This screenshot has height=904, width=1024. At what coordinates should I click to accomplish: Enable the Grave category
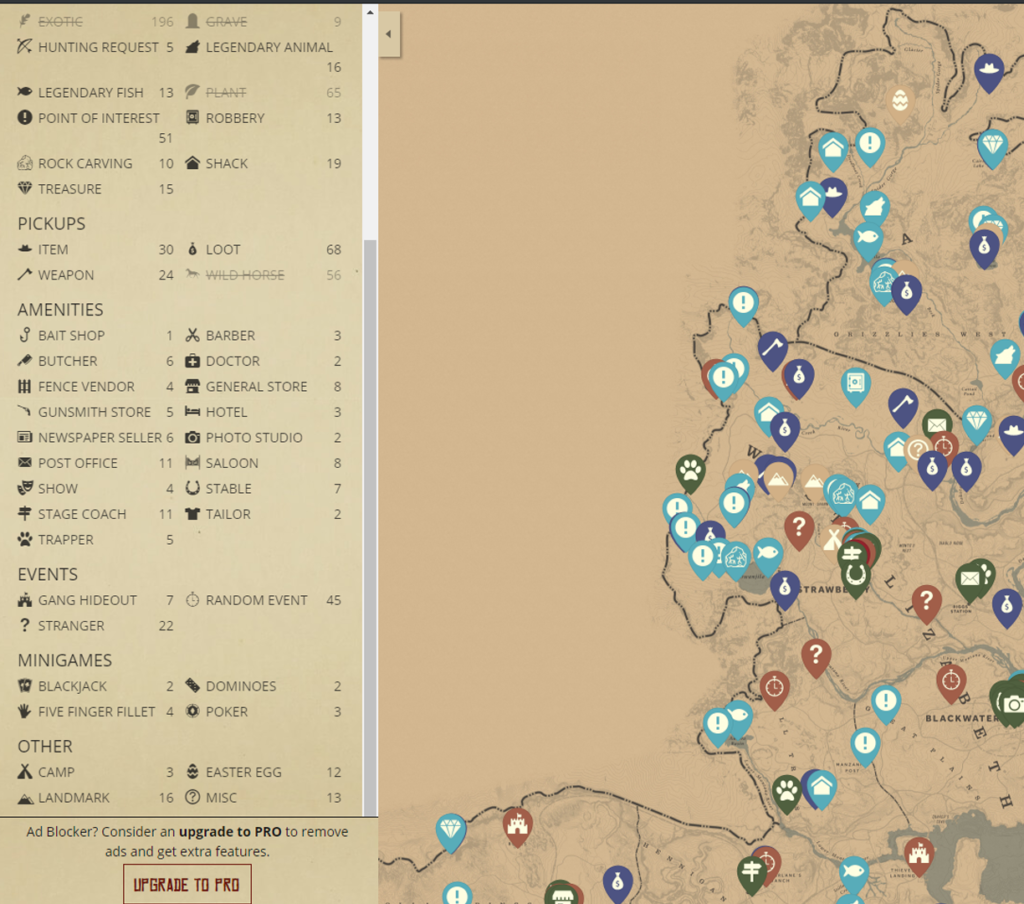tap(263, 22)
